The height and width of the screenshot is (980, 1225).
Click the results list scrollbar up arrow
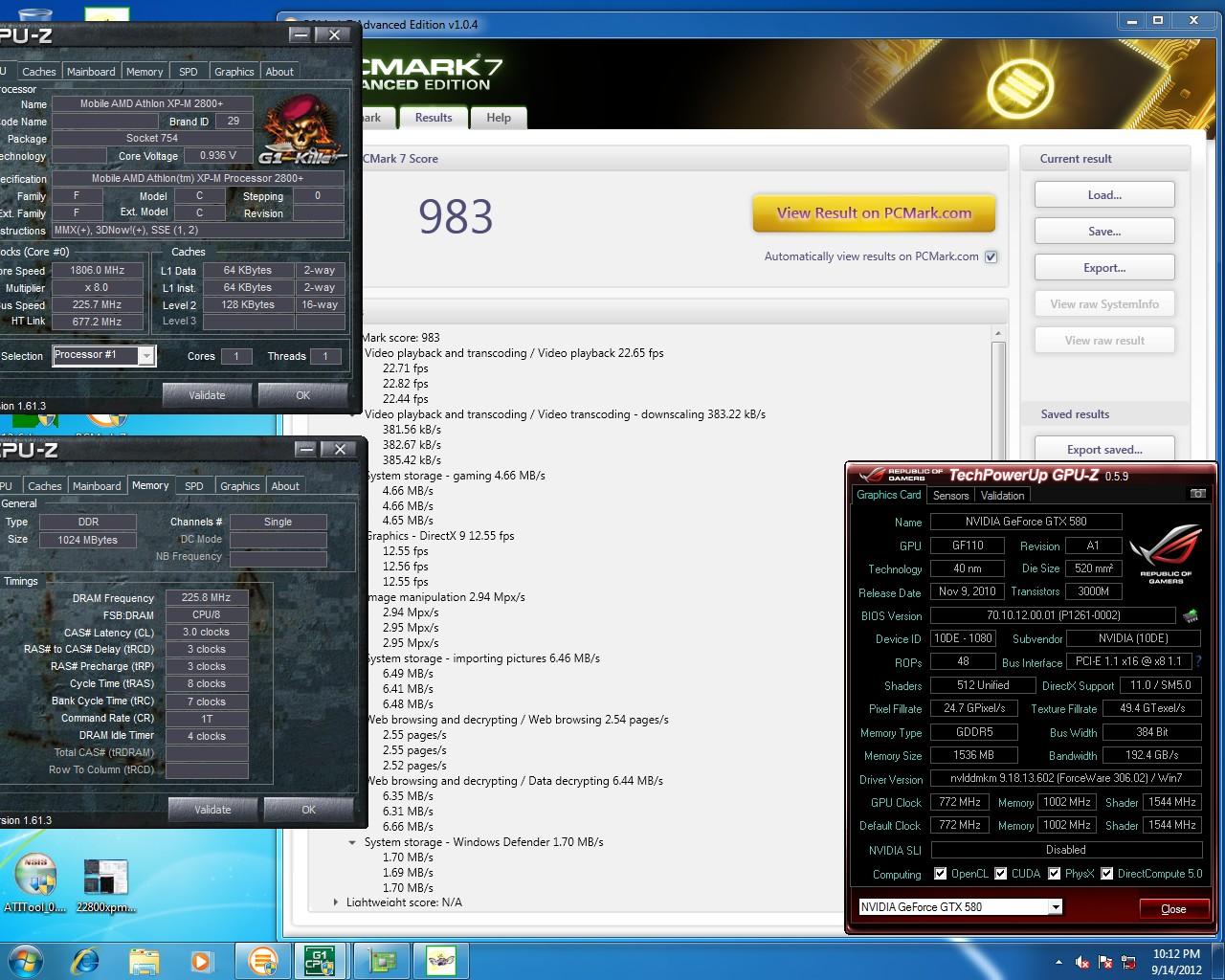[998, 334]
